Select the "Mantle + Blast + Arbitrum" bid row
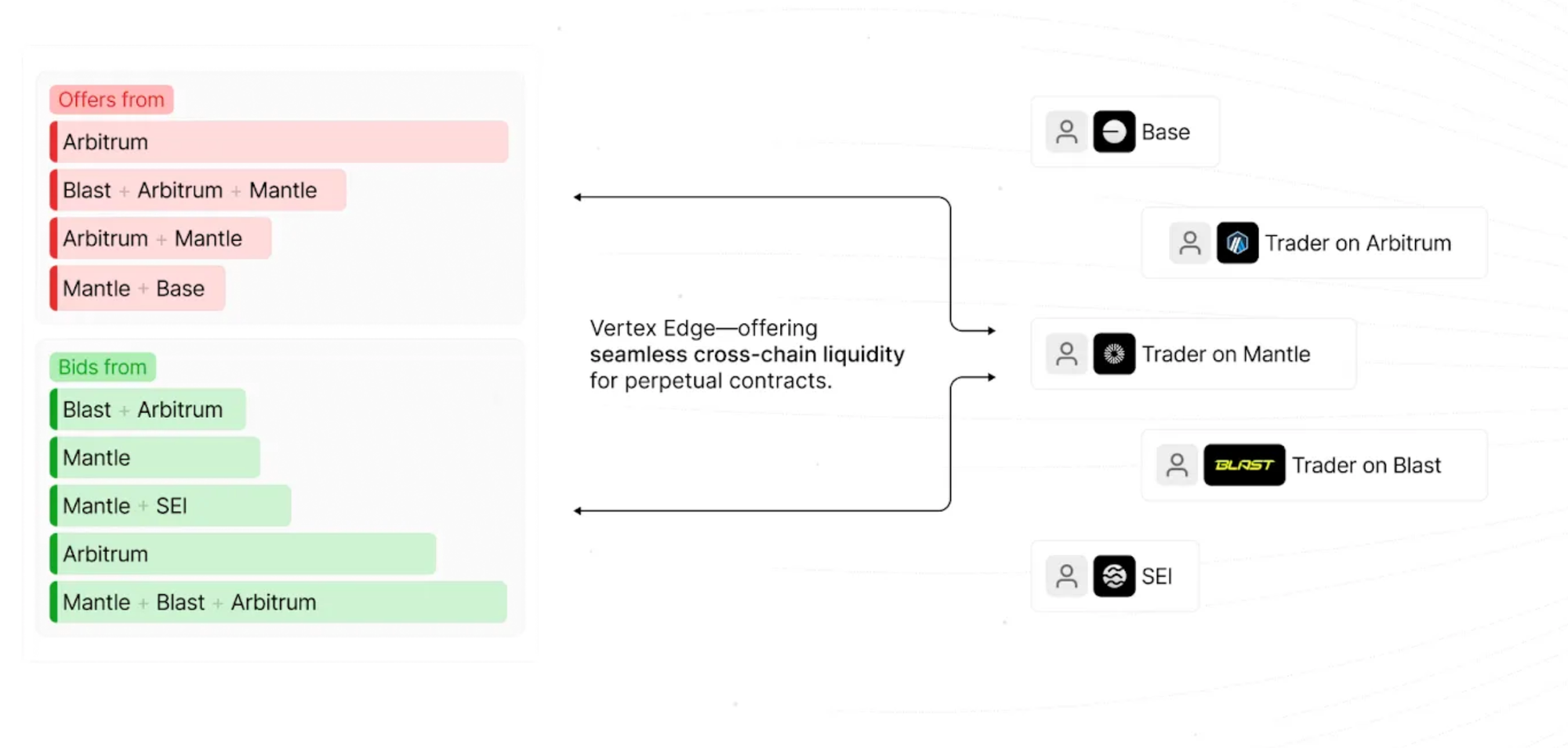1568x748 pixels. [x=278, y=602]
